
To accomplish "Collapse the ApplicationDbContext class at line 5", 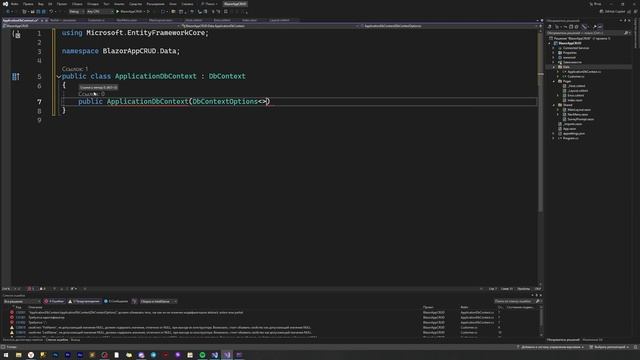I will [59, 76].
